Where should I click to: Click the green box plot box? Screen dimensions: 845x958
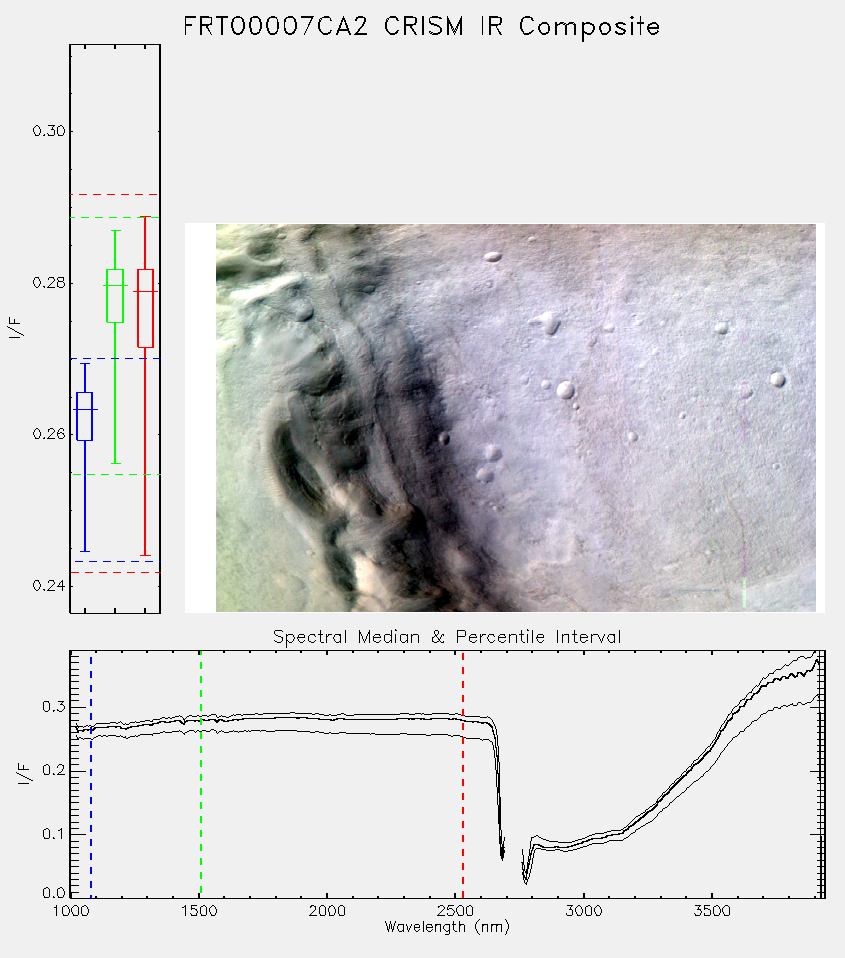115,296
